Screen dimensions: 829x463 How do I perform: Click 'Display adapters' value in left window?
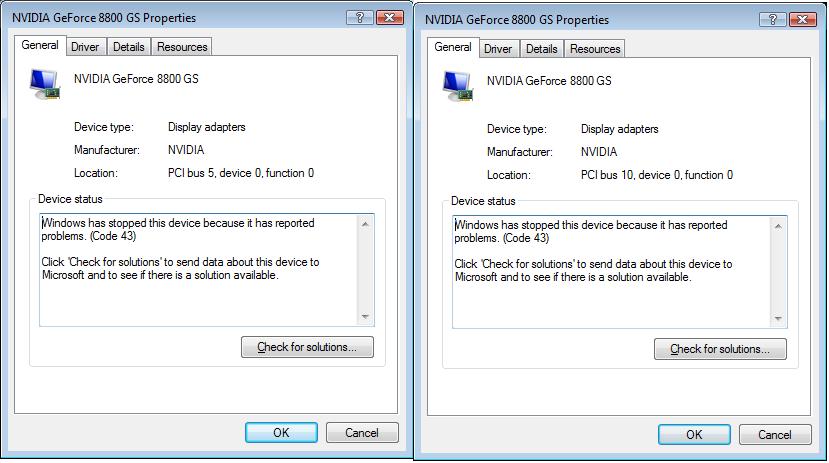[x=207, y=127]
